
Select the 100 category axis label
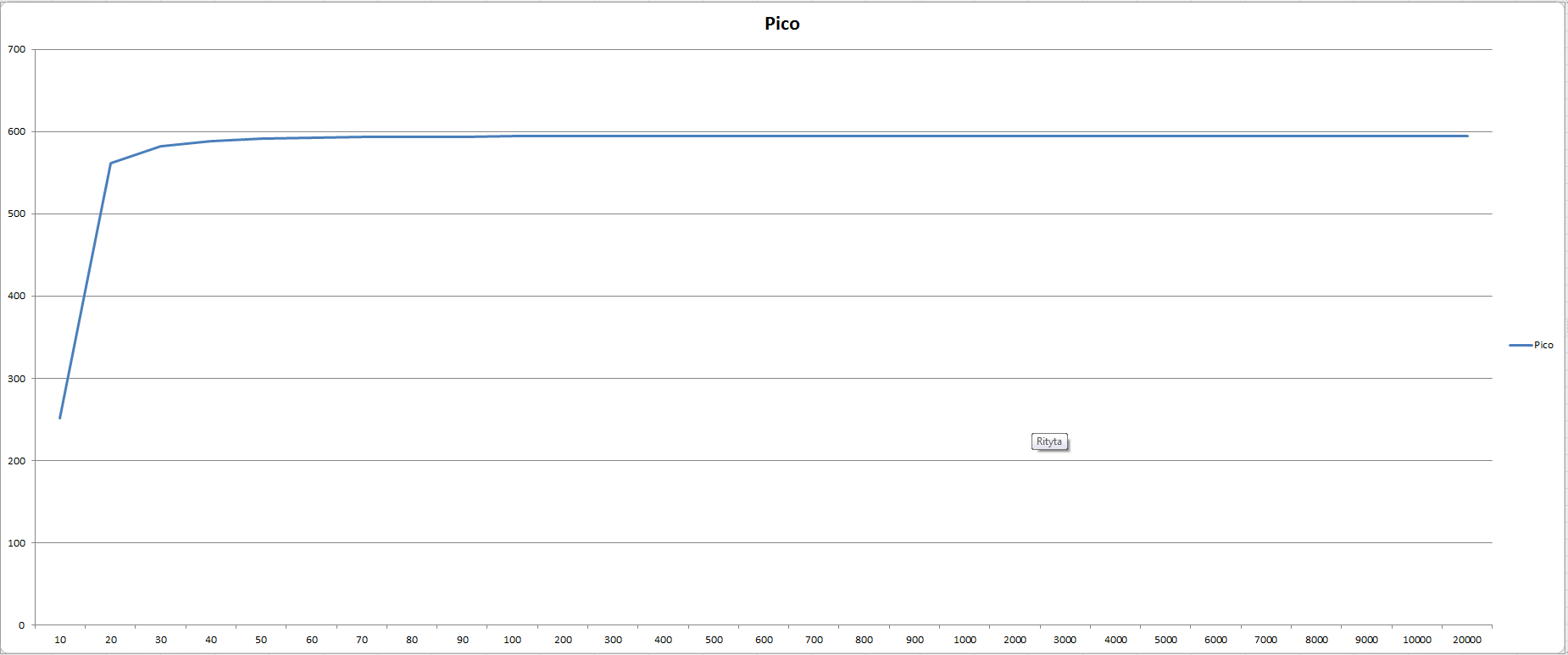513,640
